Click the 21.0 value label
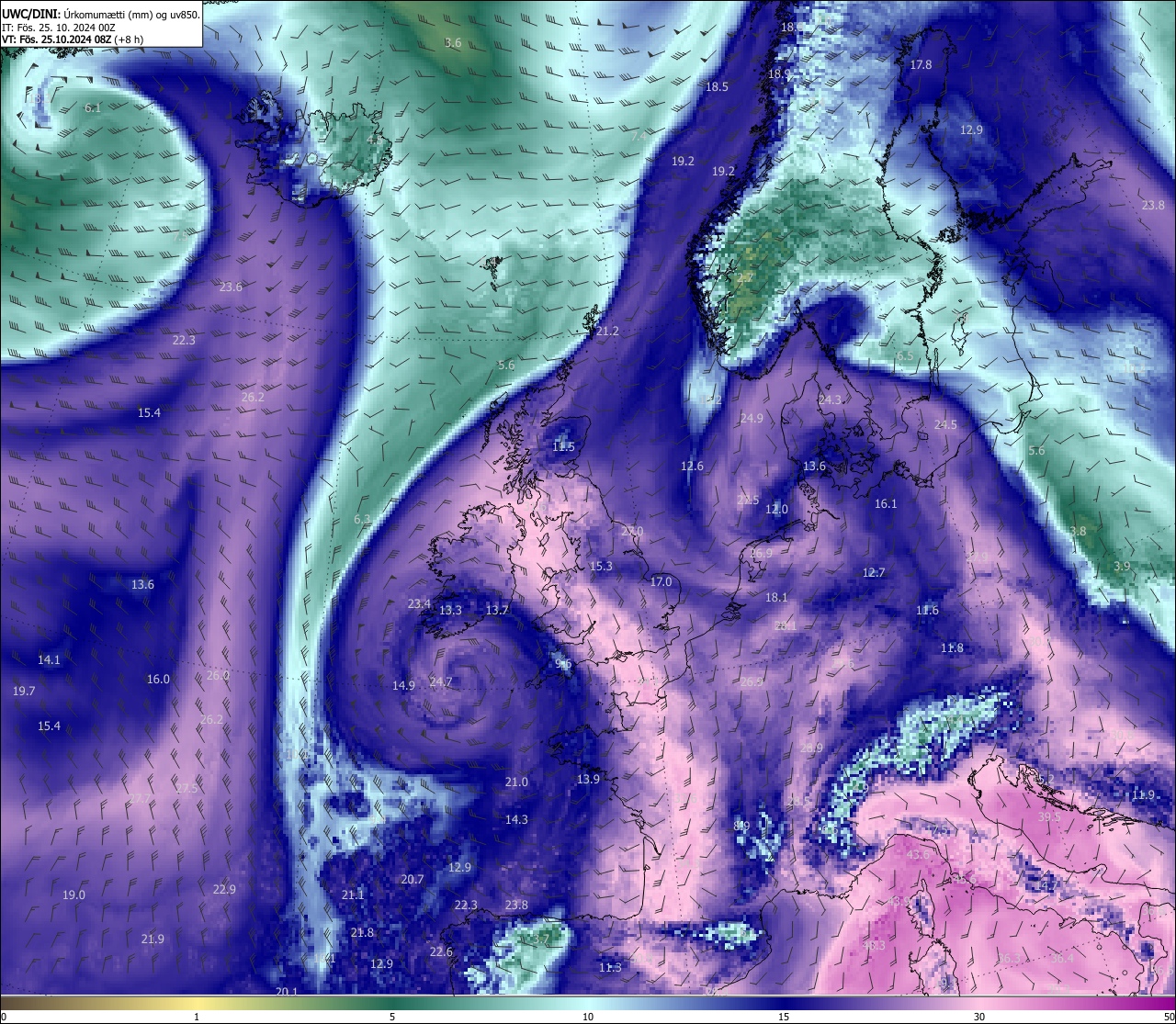1176x1024 pixels. click(x=516, y=782)
